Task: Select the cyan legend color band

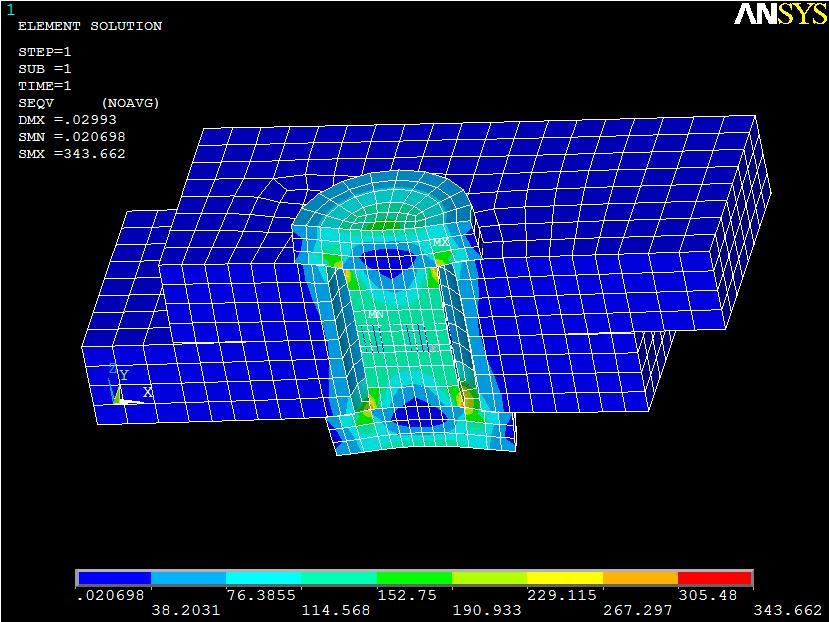Action: (264, 578)
